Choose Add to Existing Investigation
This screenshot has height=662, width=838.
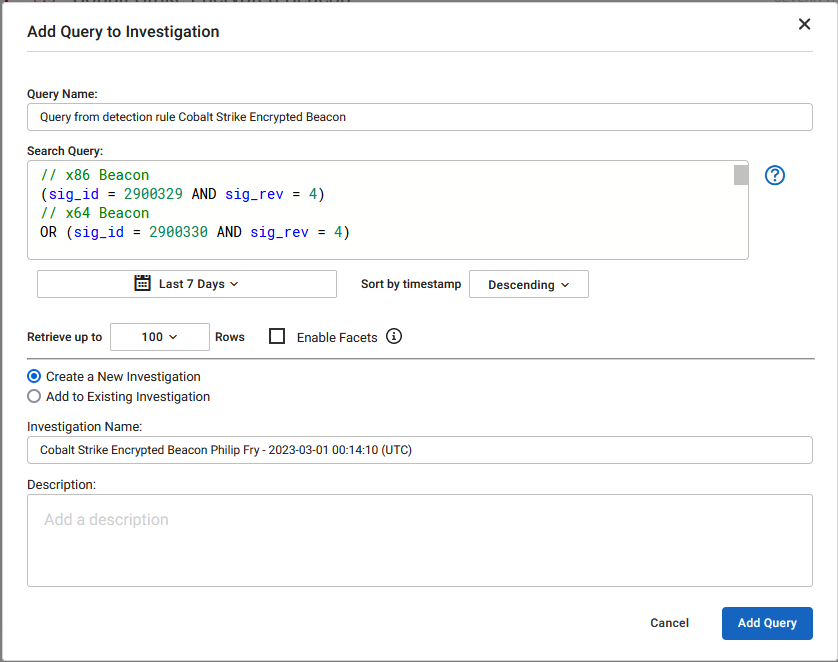[33, 396]
